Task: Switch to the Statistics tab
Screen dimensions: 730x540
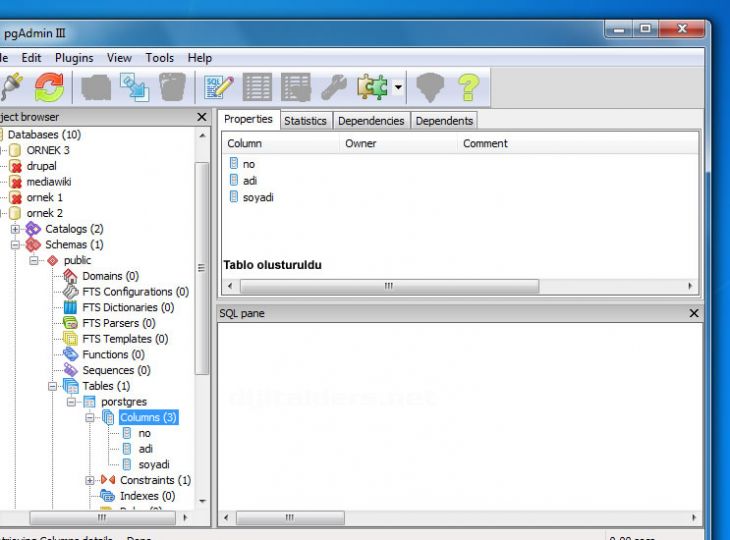Action: 305,121
